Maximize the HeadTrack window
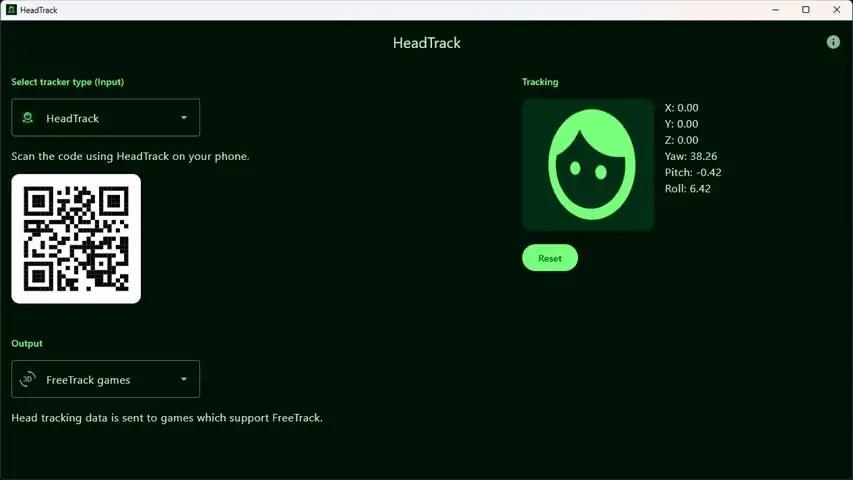The width and height of the screenshot is (853, 480). click(x=806, y=10)
